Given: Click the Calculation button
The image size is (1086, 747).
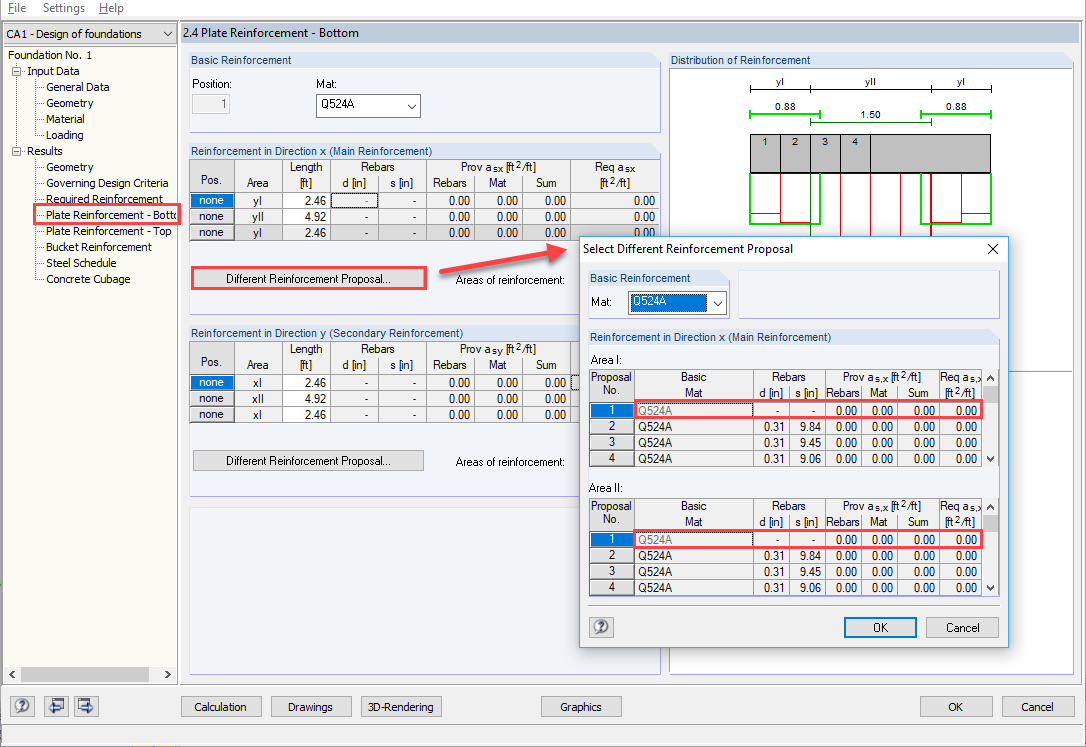Looking at the screenshot, I should 220,706.
